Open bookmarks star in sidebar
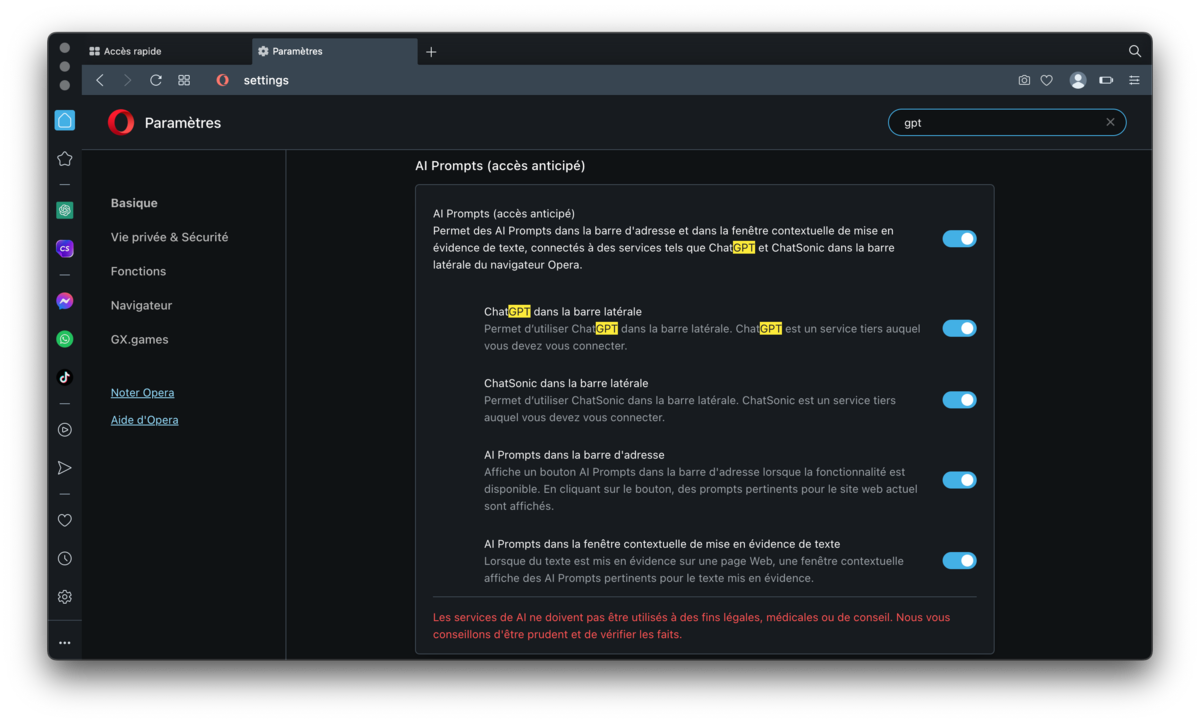 coord(65,159)
